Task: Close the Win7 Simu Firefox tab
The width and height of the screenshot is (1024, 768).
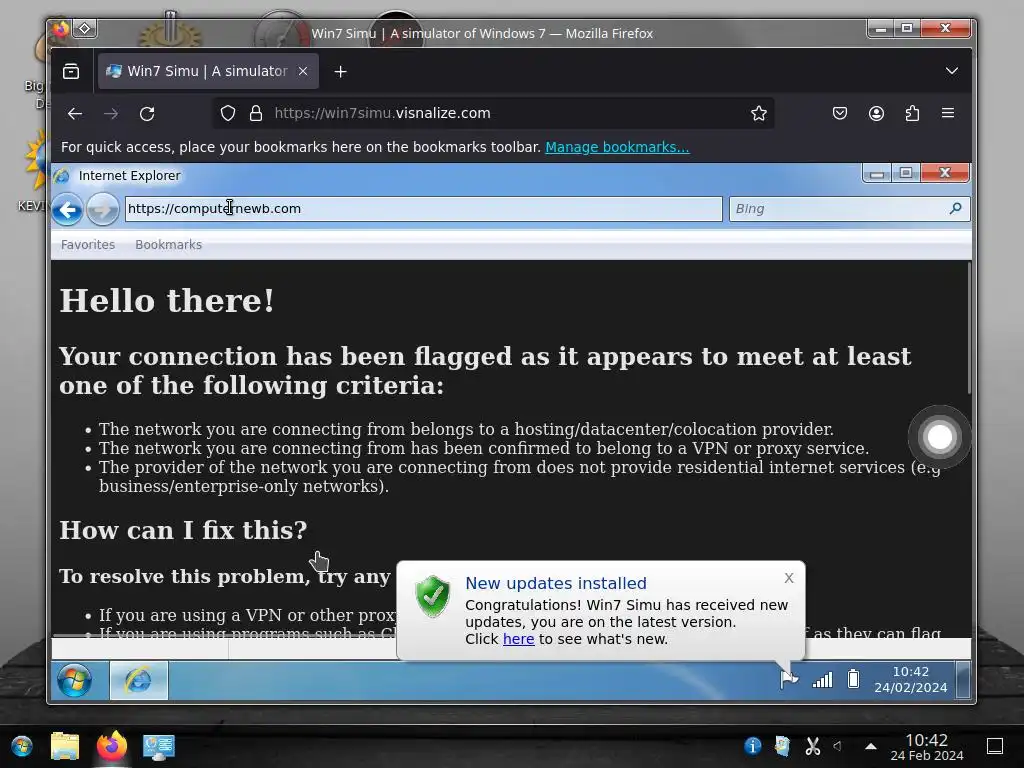Action: (303, 71)
